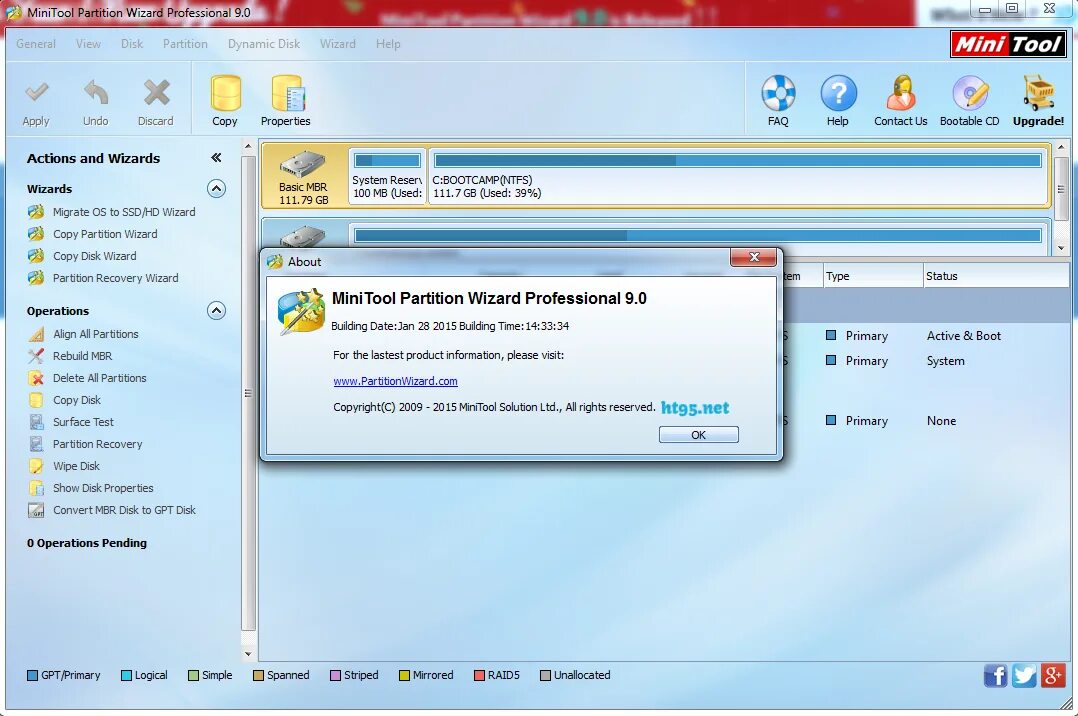Open the Twitter icon link
This screenshot has width=1078, height=716.
pos(1024,675)
